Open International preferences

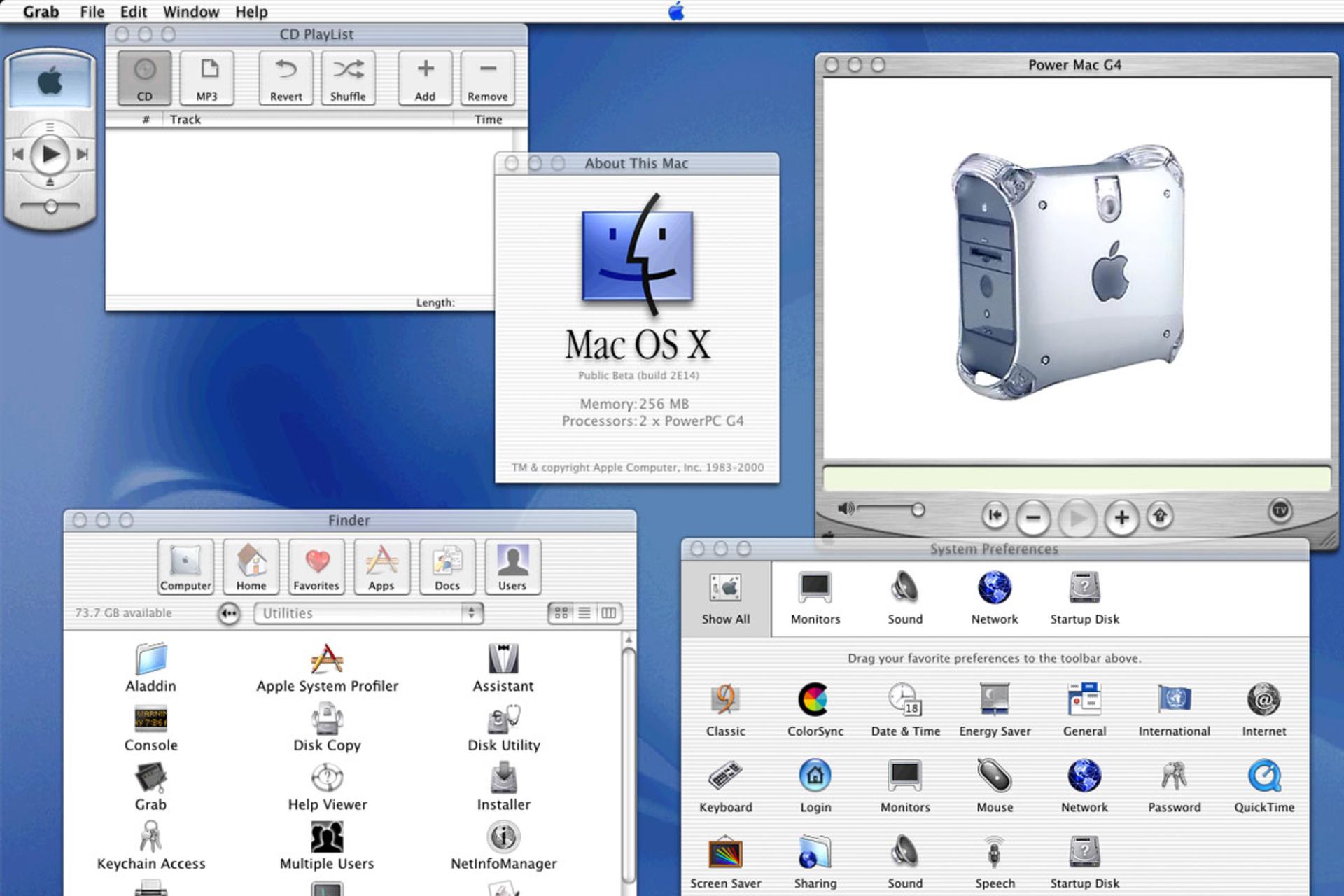[1174, 710]
